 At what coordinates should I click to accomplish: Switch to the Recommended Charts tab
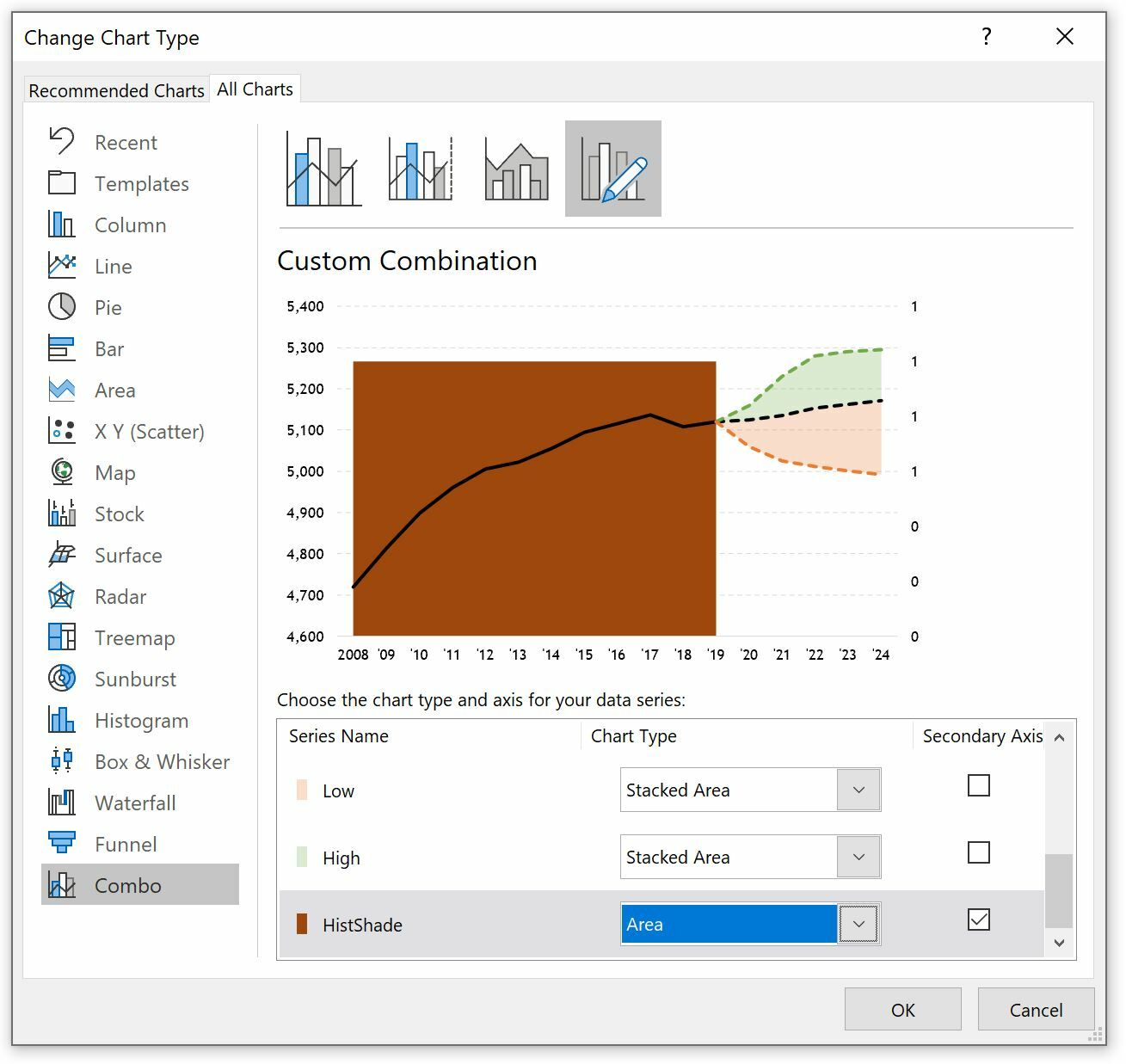click(116, 89)
